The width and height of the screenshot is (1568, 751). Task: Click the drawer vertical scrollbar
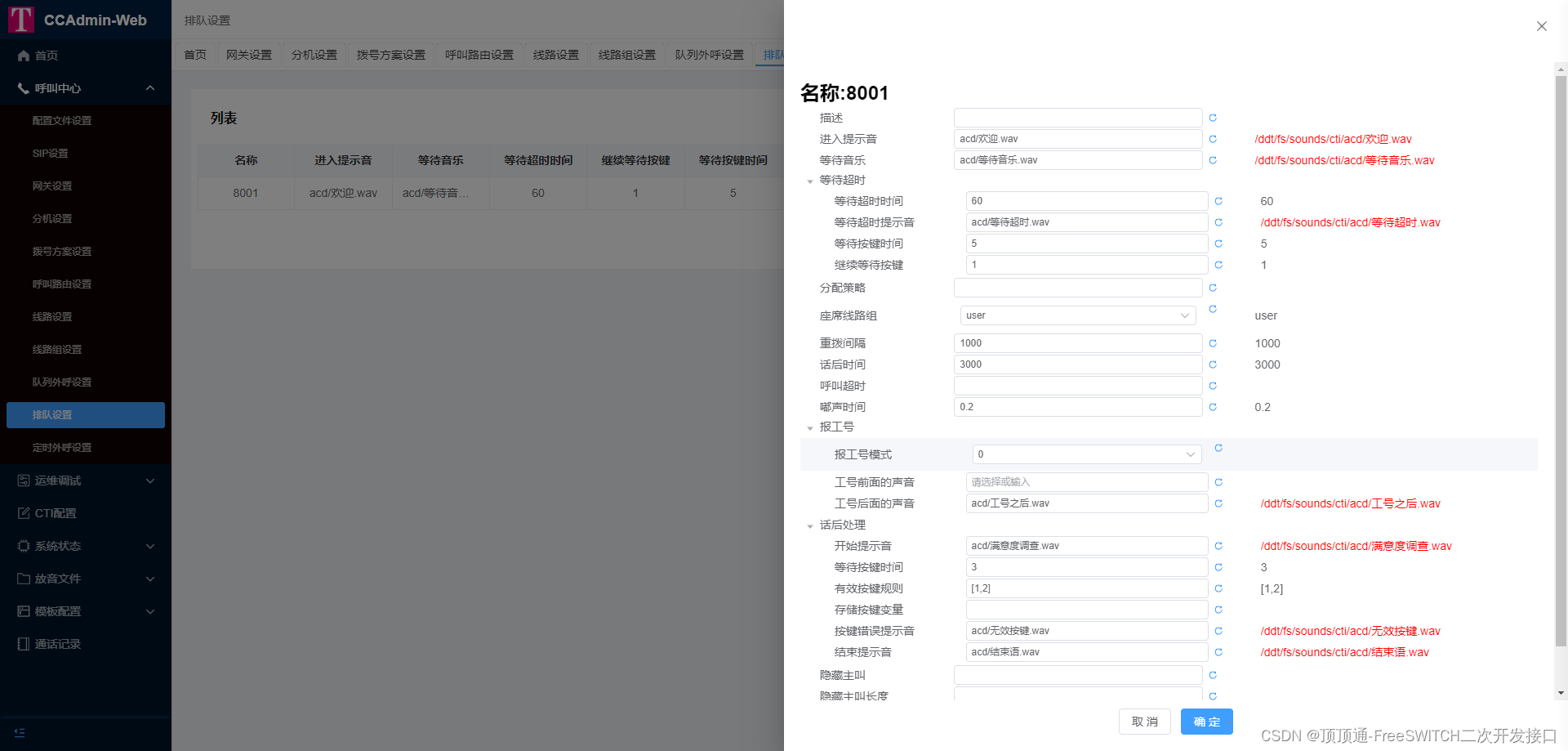click(x=1561, y=361)
